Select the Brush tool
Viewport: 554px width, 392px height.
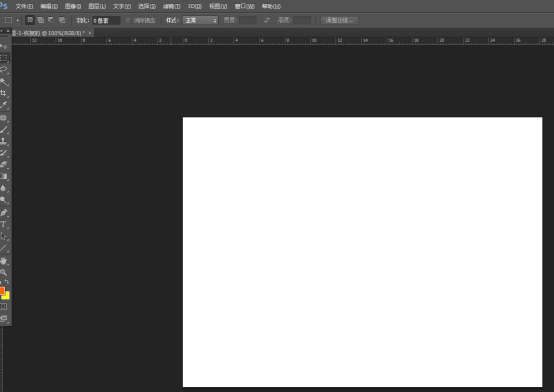4,130
